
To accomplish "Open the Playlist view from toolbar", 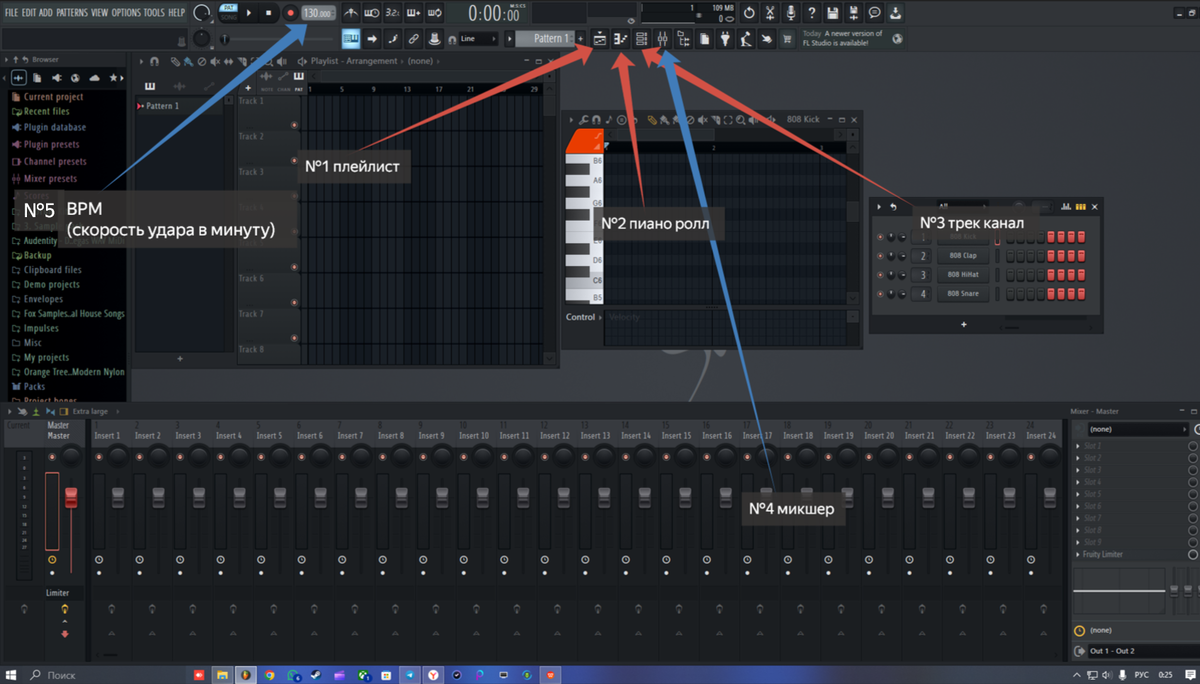I will 600,39.
